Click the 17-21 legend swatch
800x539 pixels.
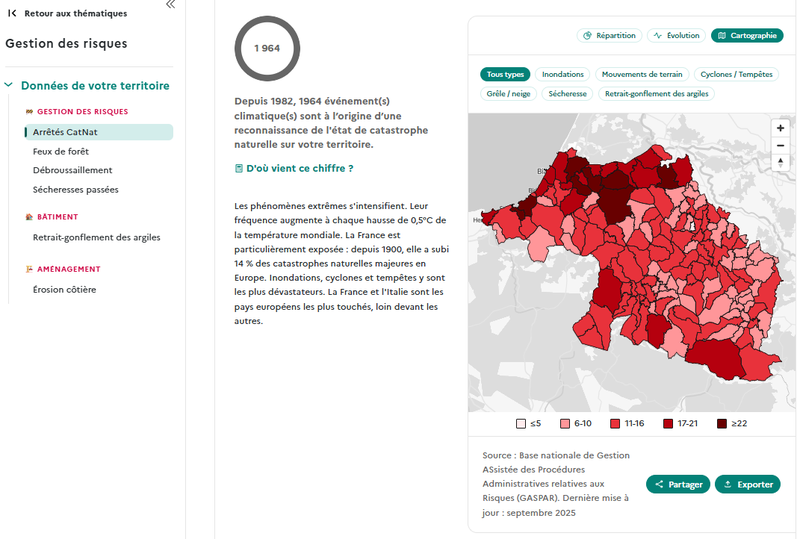[x=668, y=424]
